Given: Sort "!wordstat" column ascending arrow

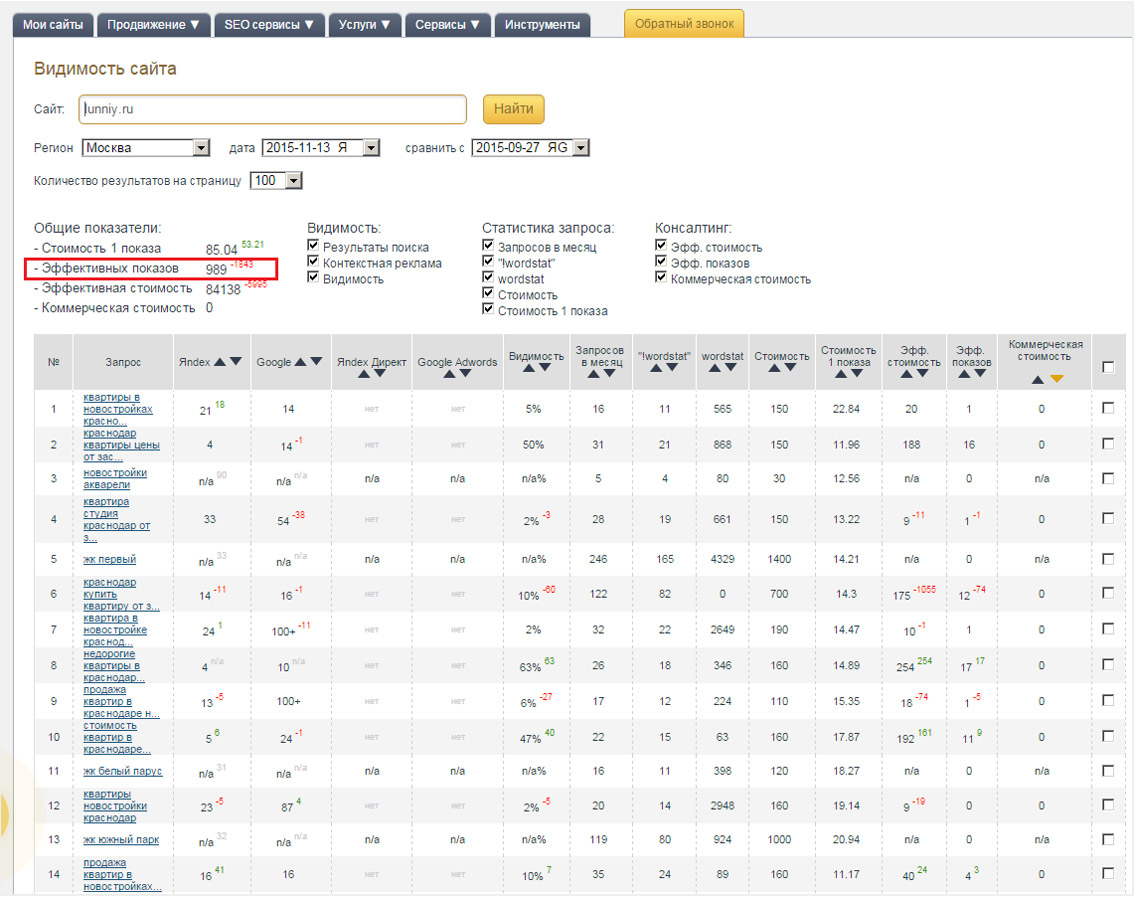Looking at the screenshot, I should pos(657,368).
